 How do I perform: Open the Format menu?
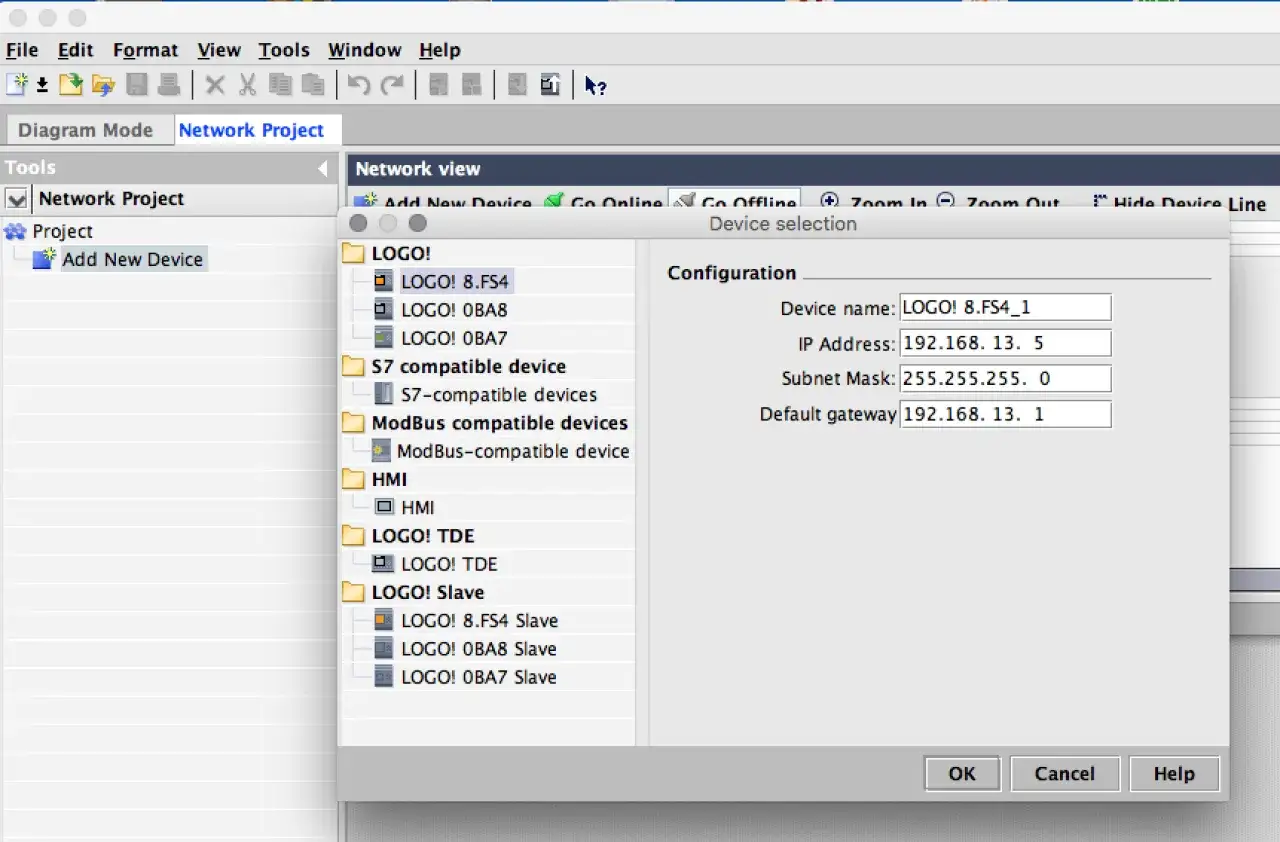[x=145, y=50]
